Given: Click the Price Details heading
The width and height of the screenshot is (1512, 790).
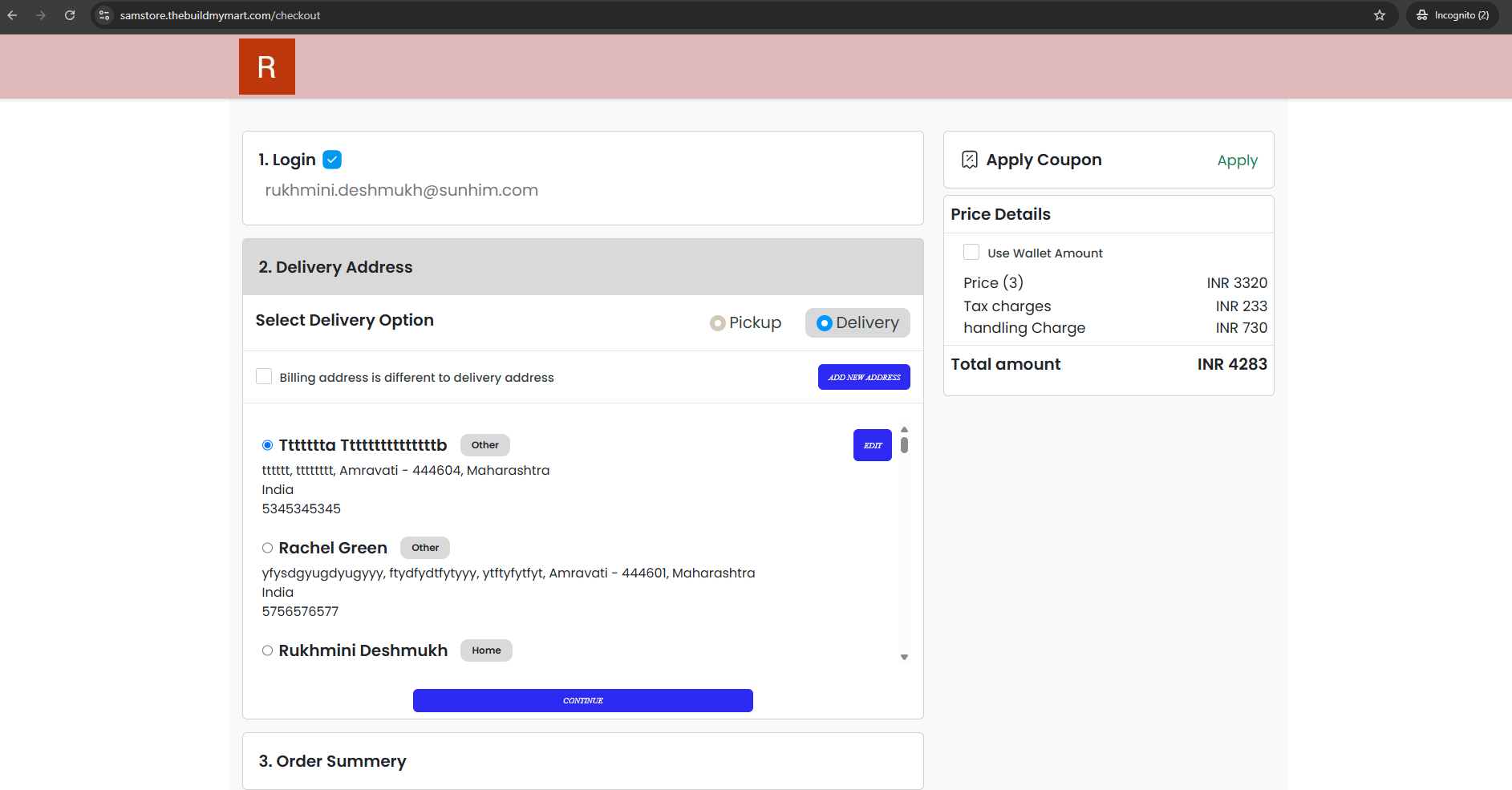Looking at the screenshot, I should tap(1000, 214).
